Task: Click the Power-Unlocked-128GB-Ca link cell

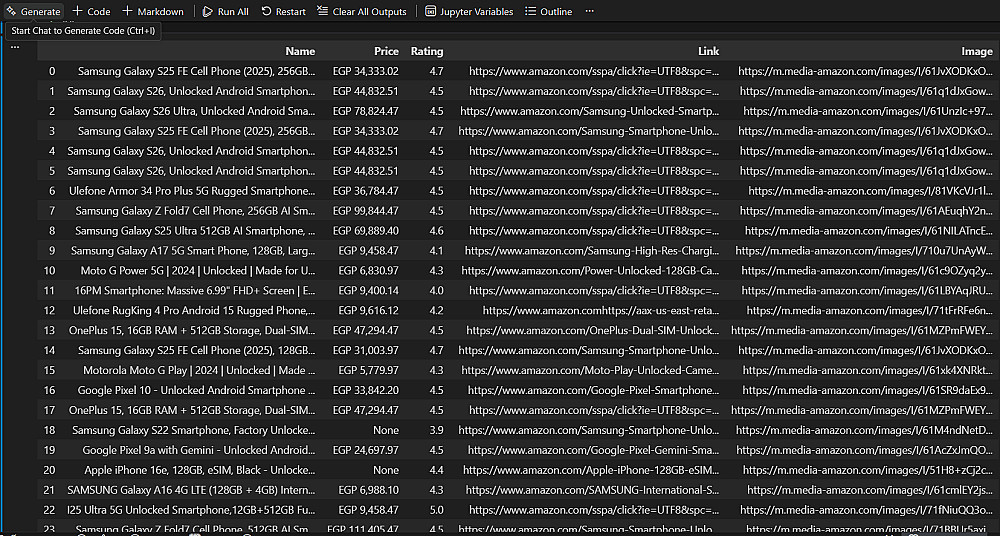Action: pos(591,271)
